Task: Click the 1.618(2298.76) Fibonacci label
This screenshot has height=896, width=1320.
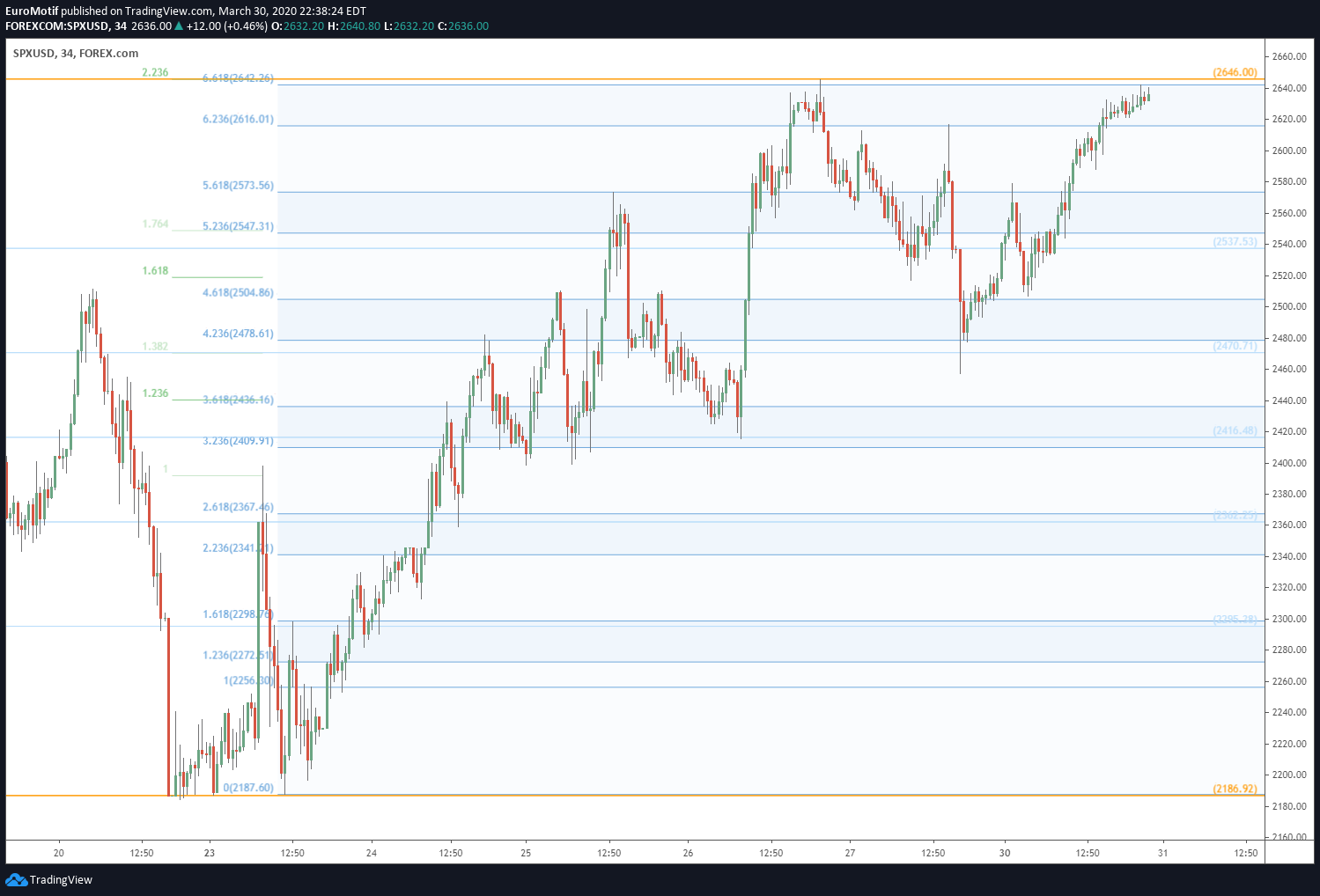Action: (238, 614)
